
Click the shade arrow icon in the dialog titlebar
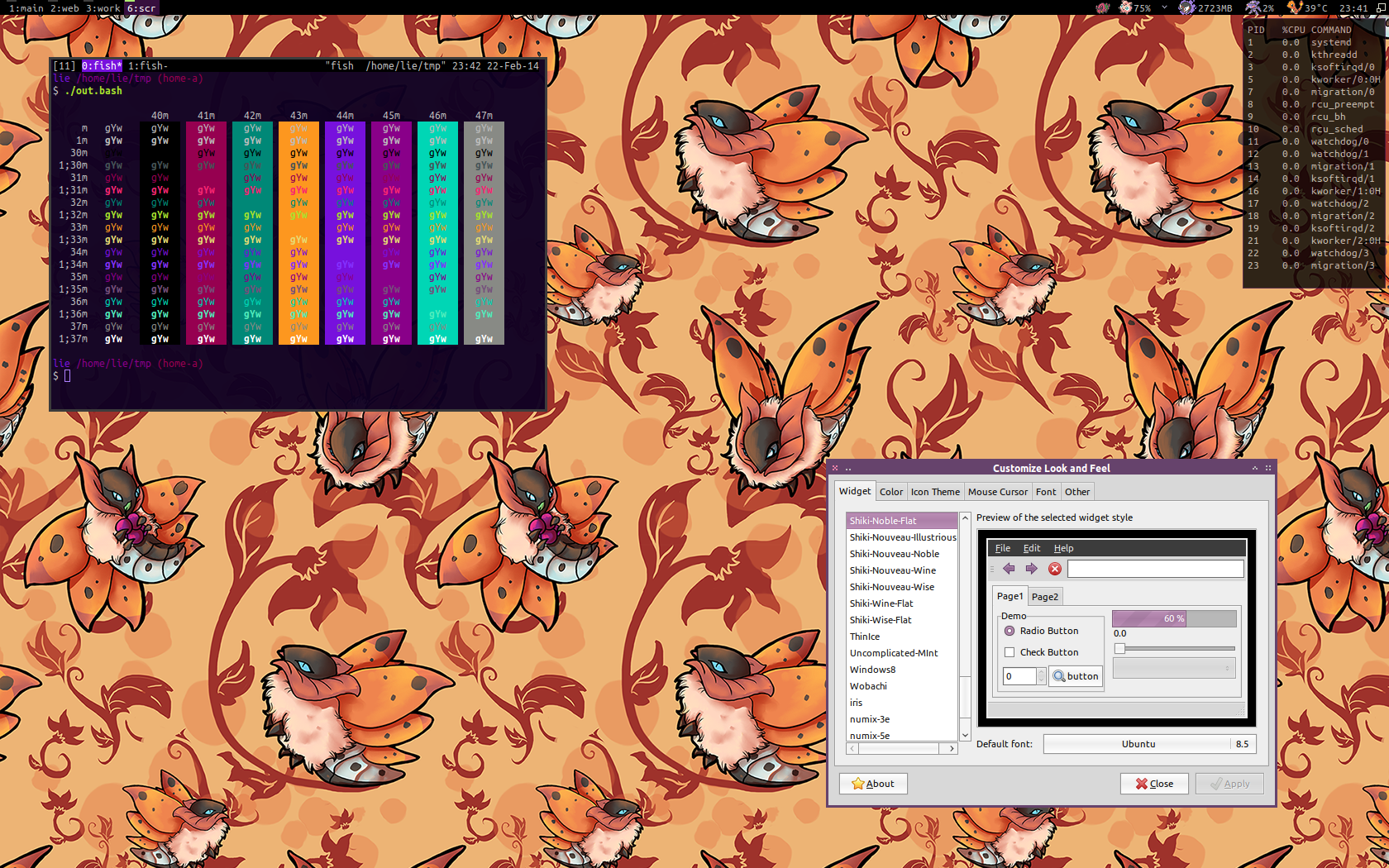[1255, 468]
